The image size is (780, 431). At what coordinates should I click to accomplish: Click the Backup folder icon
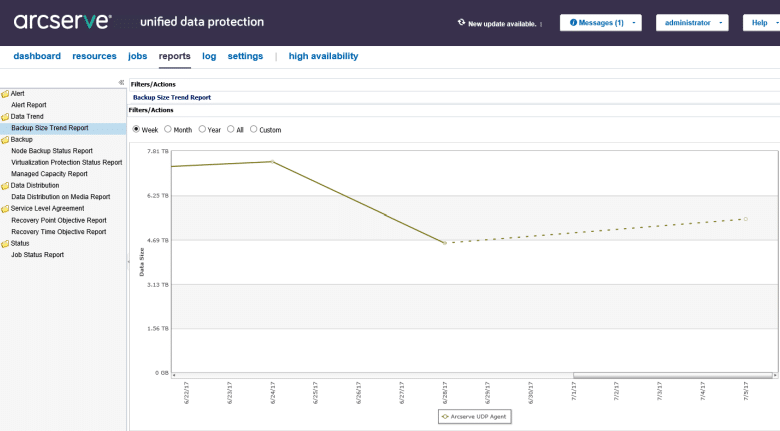click(x=5, y=140)
